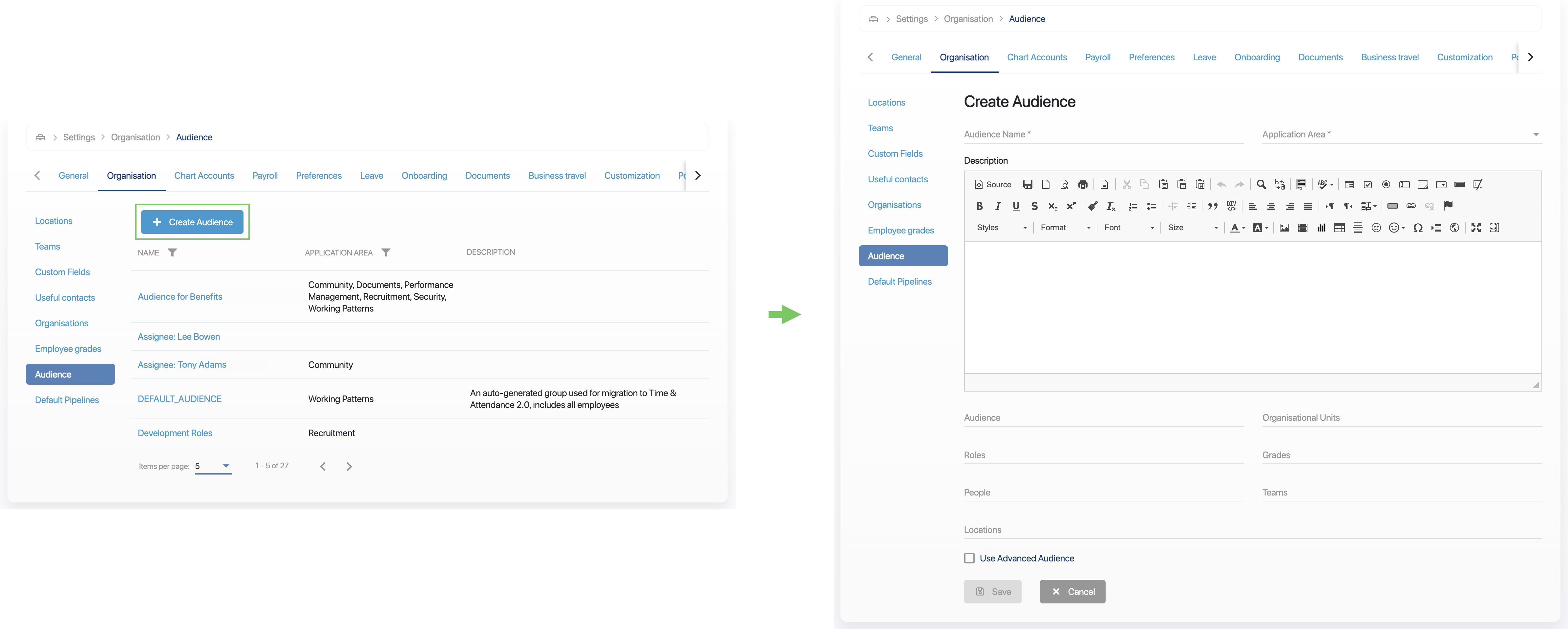Insert block quote in editor

click(1213, 206)
